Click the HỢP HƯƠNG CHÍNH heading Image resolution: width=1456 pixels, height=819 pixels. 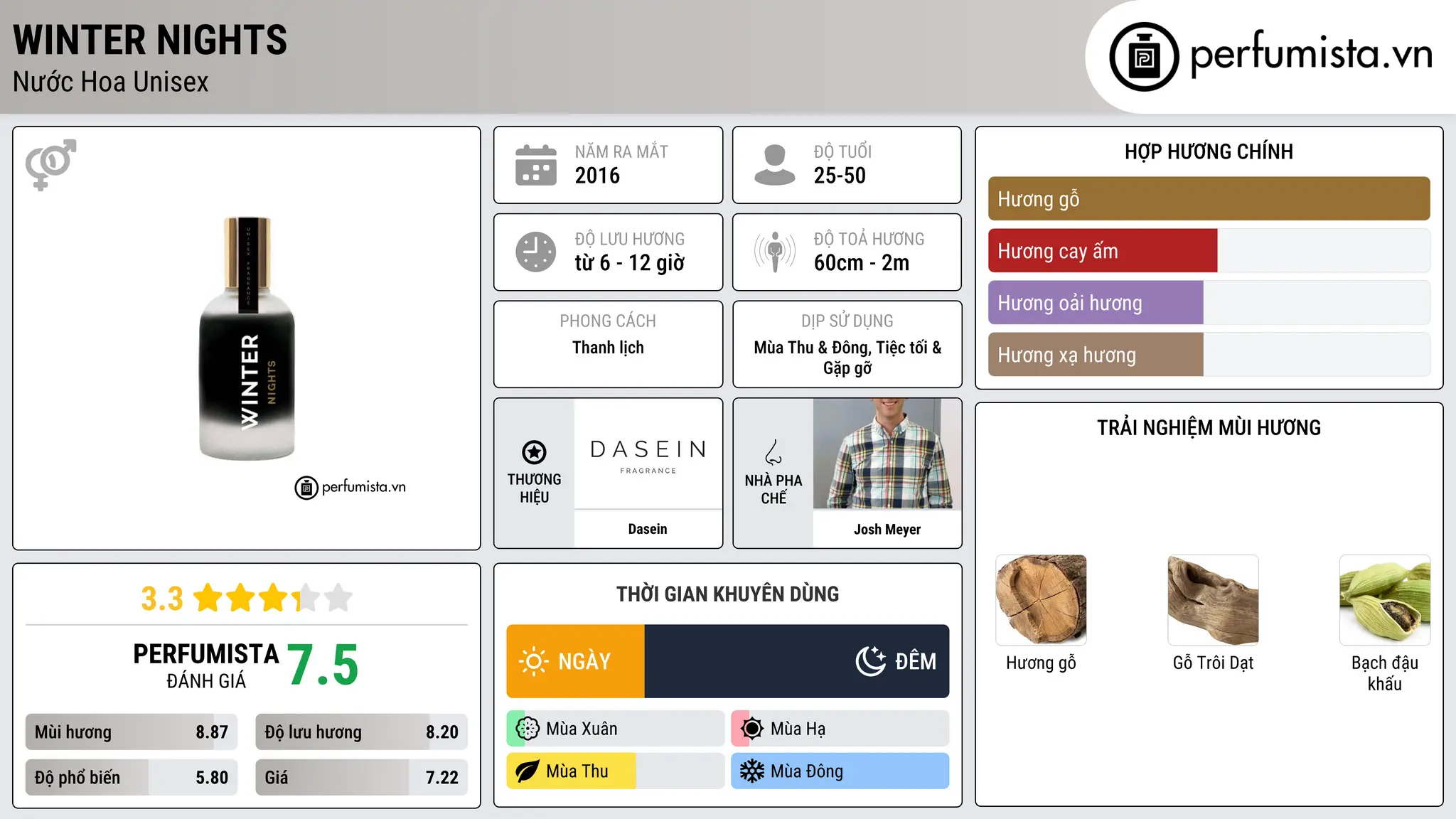(1209, 151)
